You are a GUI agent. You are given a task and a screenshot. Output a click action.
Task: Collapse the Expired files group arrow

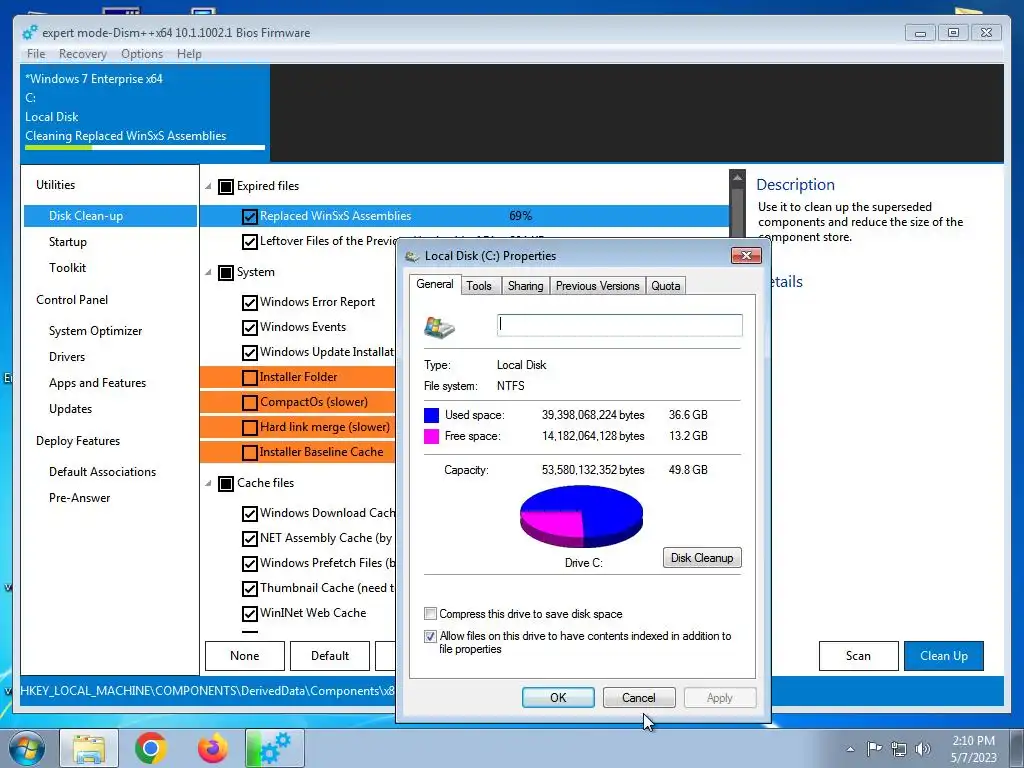[208, 187]
